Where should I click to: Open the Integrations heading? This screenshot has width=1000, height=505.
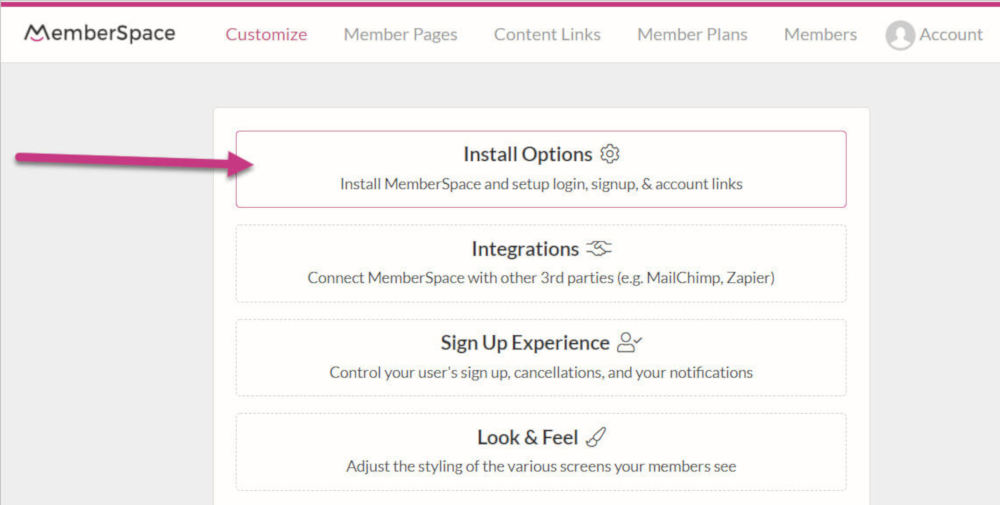525,249
